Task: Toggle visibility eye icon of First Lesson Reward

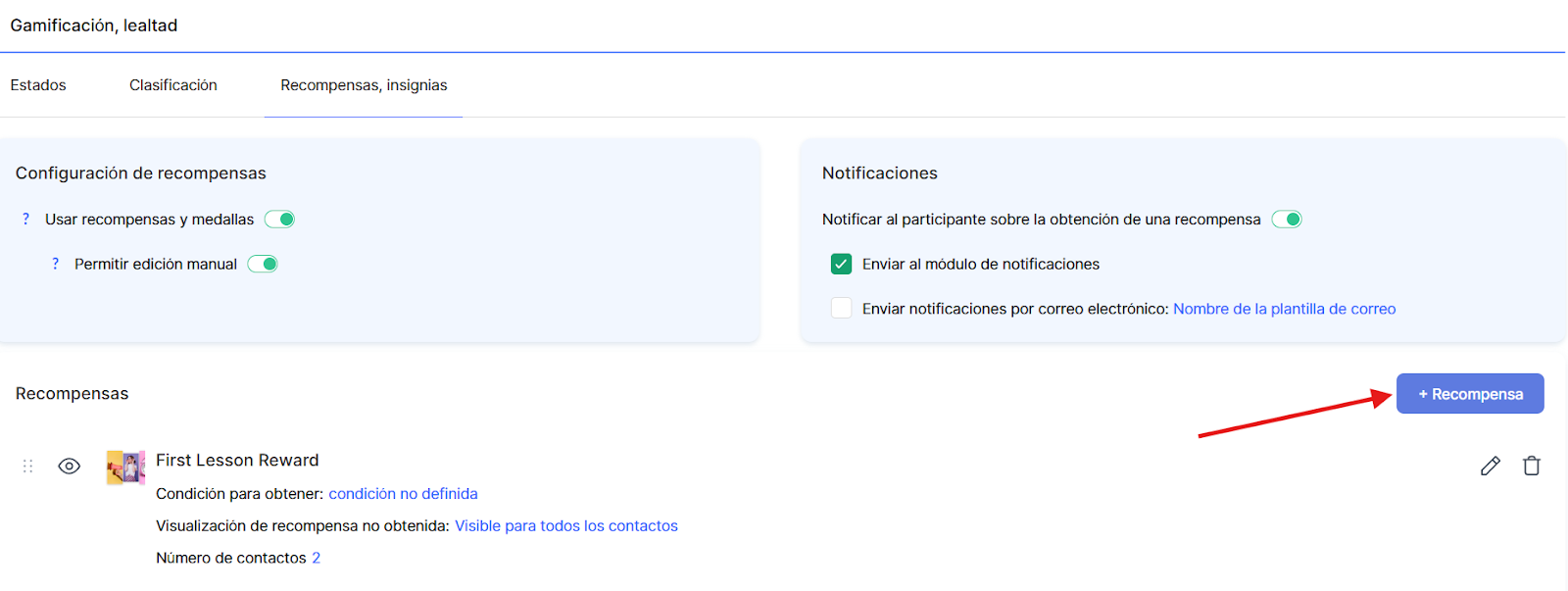Action: [70, 467]
